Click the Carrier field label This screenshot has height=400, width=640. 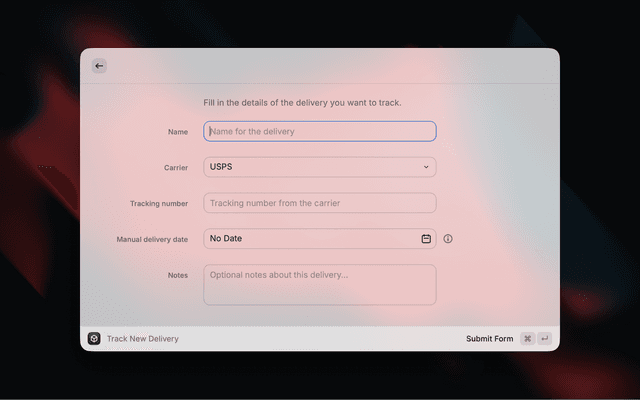coord(175,167)
